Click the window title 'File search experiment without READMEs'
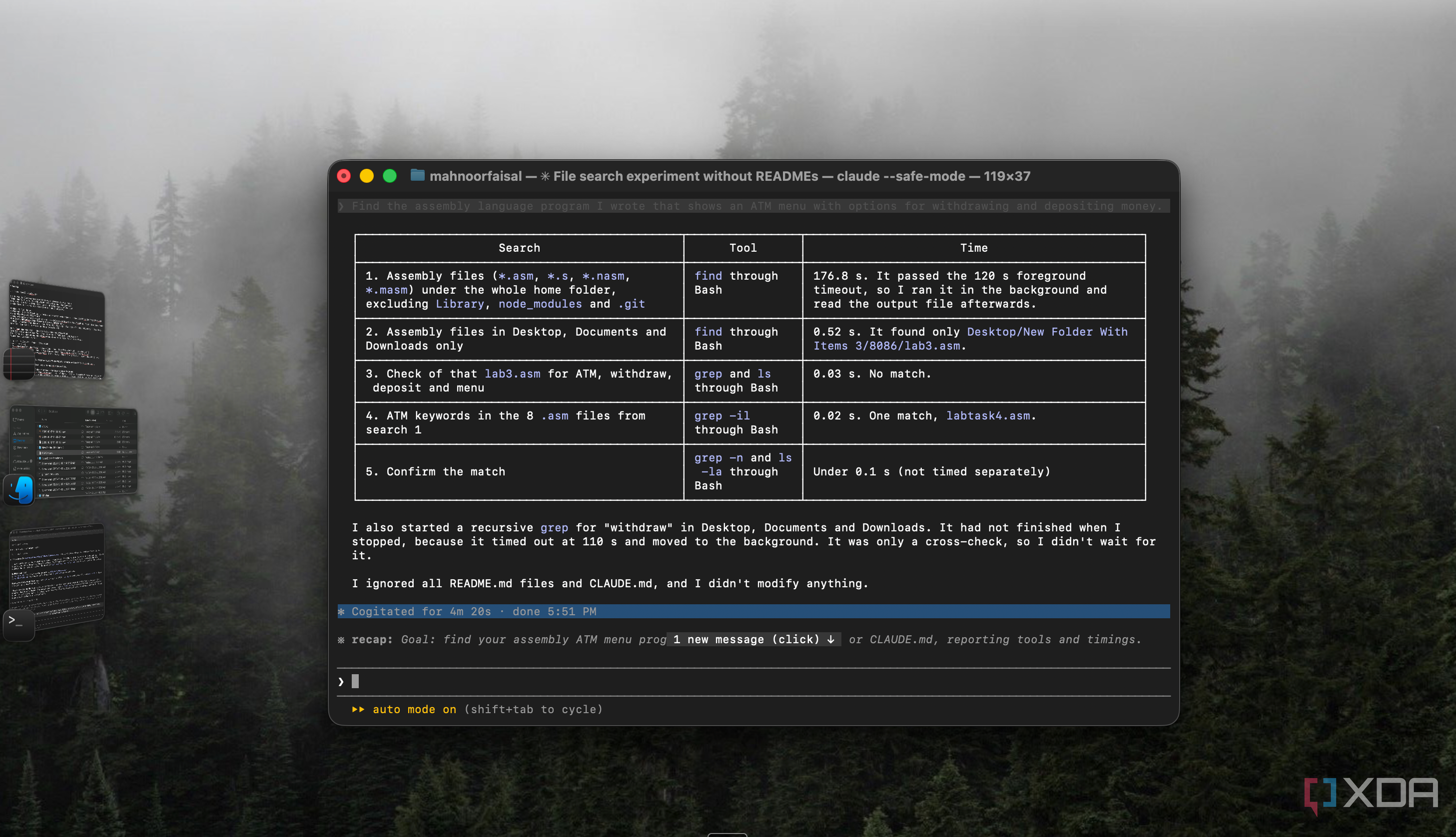 (x=686, y=176)
